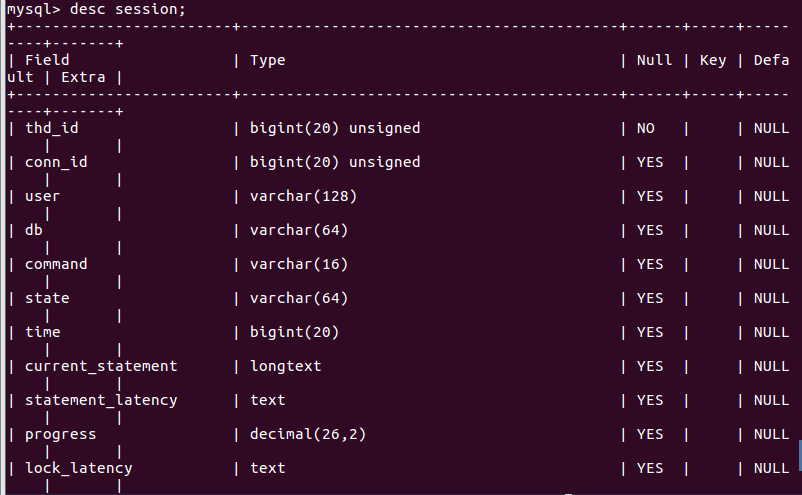Click the Null column header

click(x=654, y=60)
